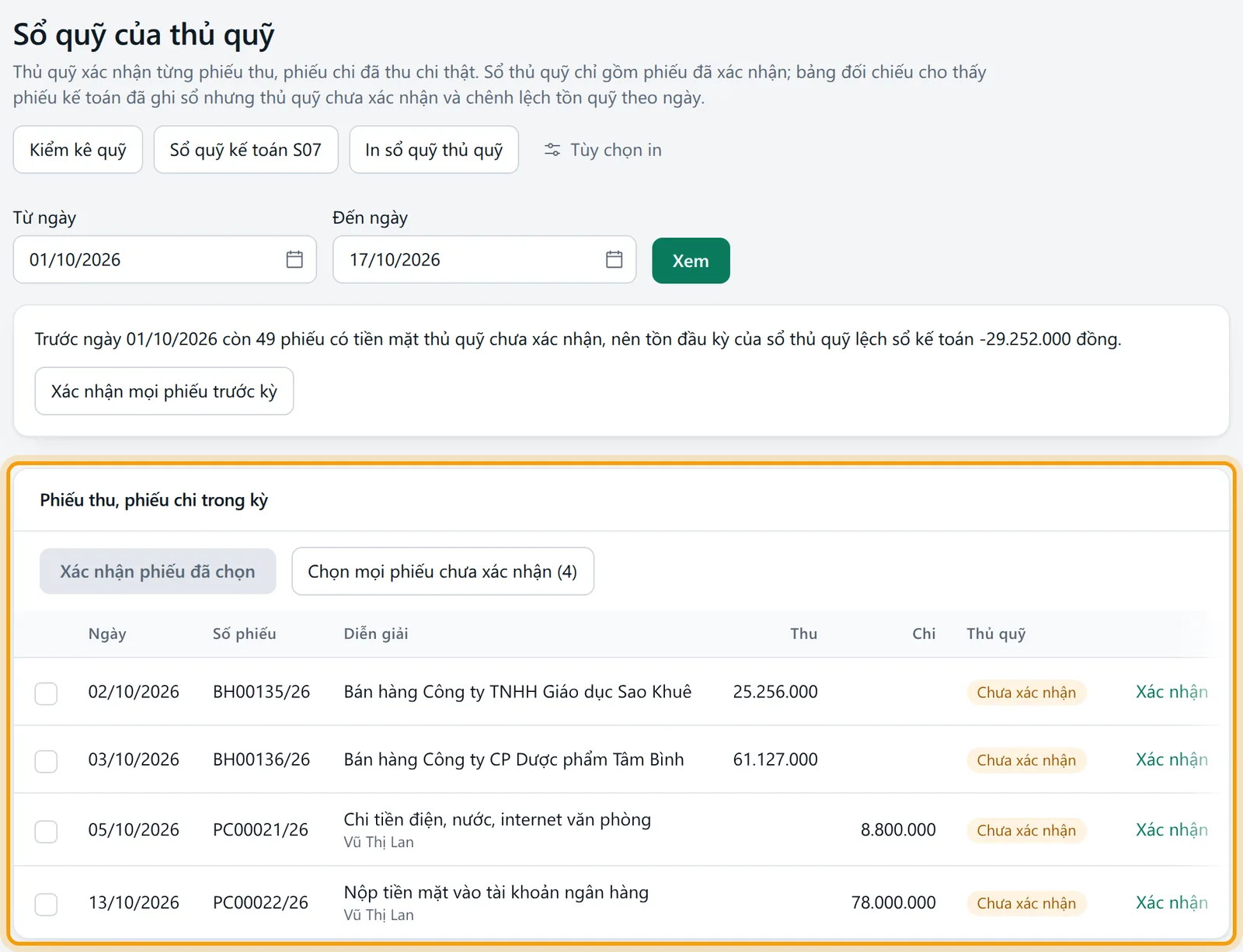
Task: Focus the Từ ngày date field 01/10/2026
Action: click(165, 259)
